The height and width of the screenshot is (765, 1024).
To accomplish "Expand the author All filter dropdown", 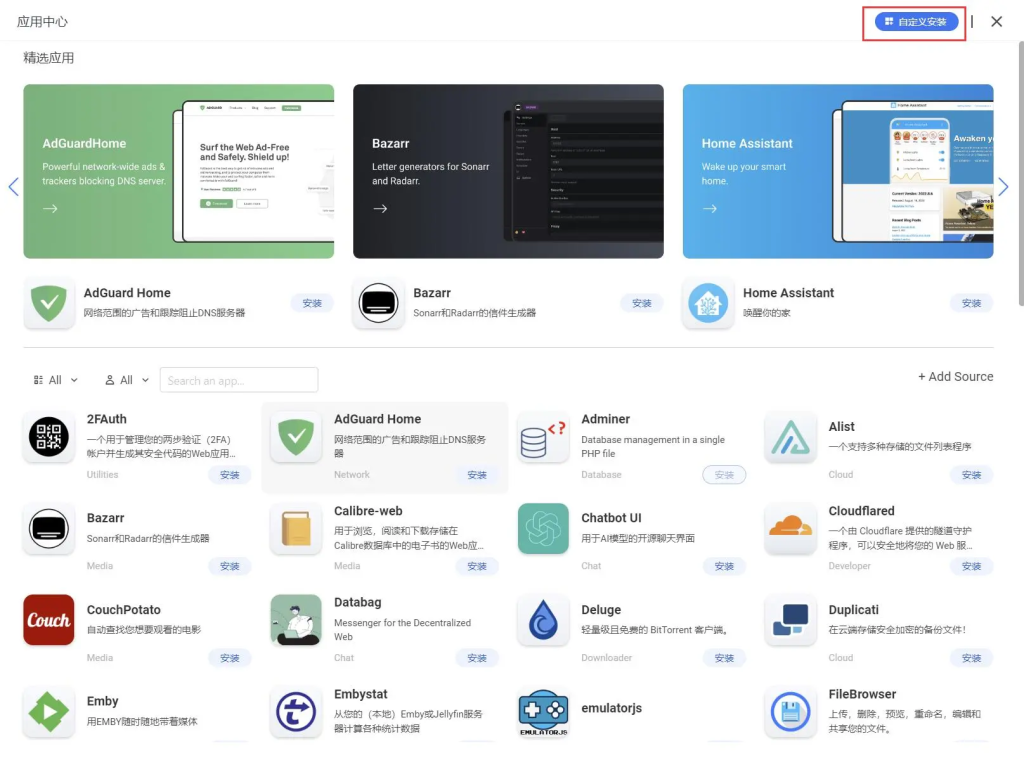I will click(127, 380).
